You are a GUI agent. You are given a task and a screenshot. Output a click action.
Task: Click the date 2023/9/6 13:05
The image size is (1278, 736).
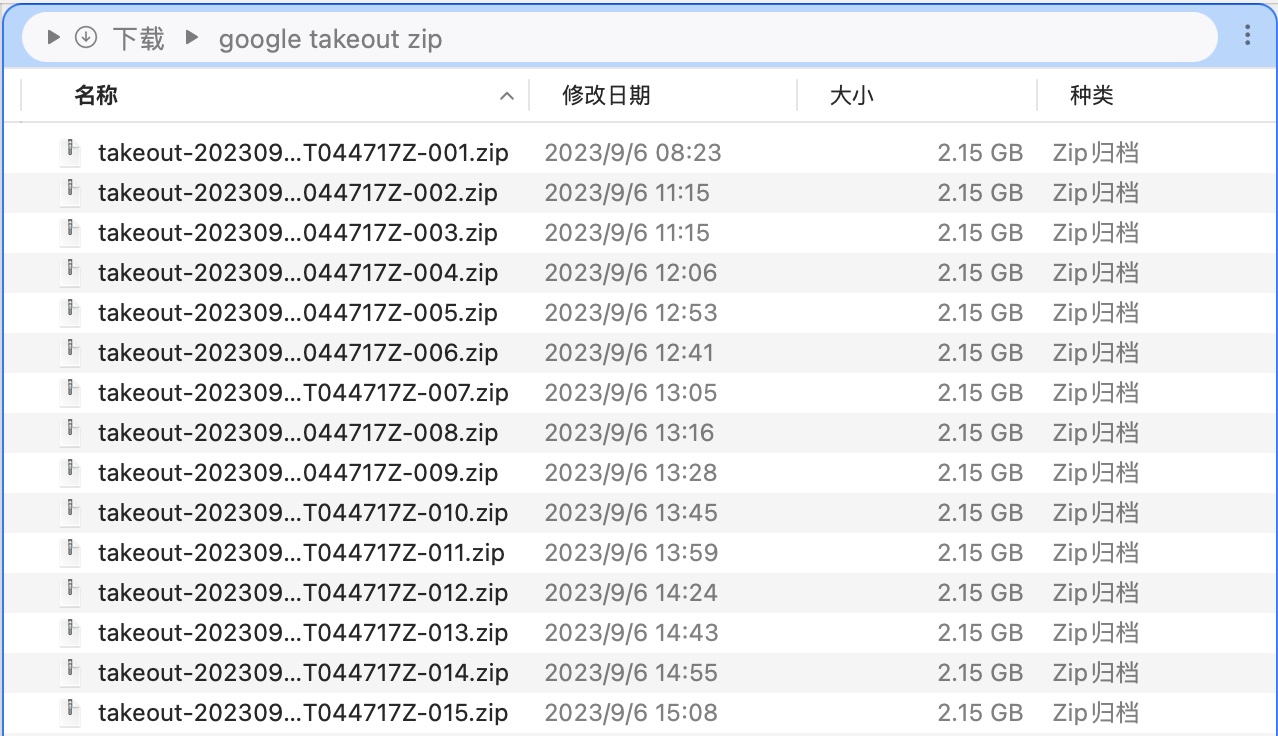pyautogui.click(x=630, y=393)
